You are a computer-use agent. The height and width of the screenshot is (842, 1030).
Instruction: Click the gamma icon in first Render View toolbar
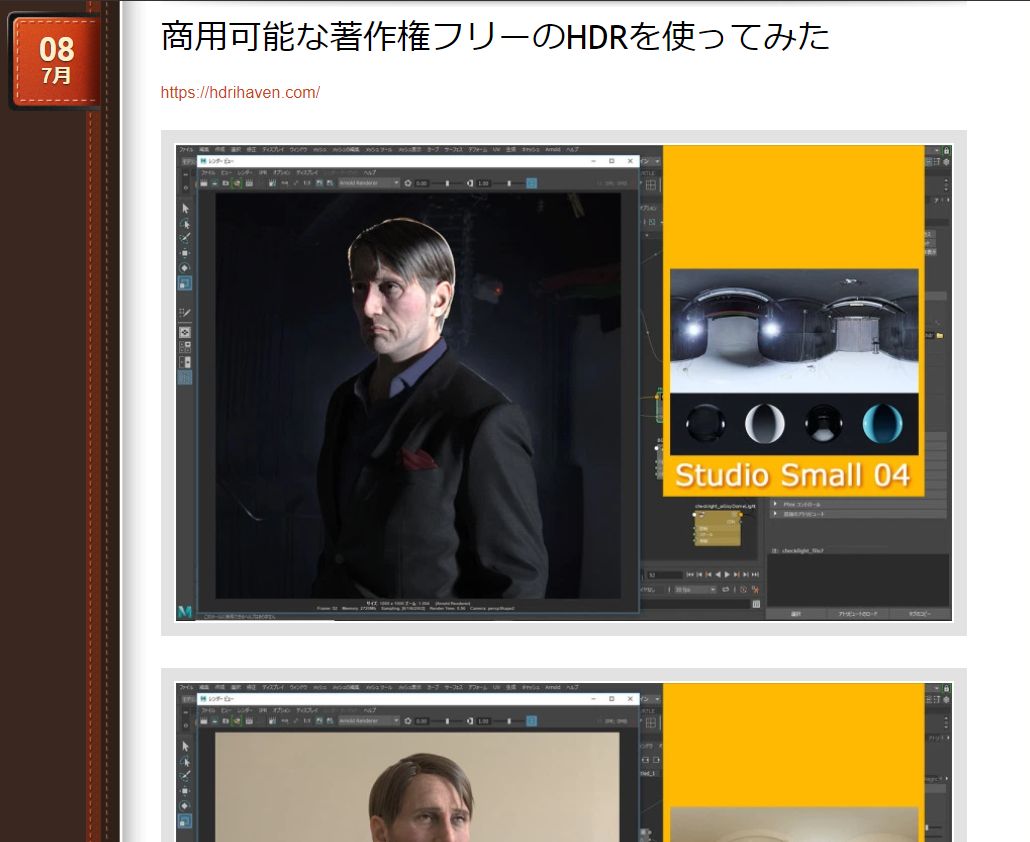470,183
